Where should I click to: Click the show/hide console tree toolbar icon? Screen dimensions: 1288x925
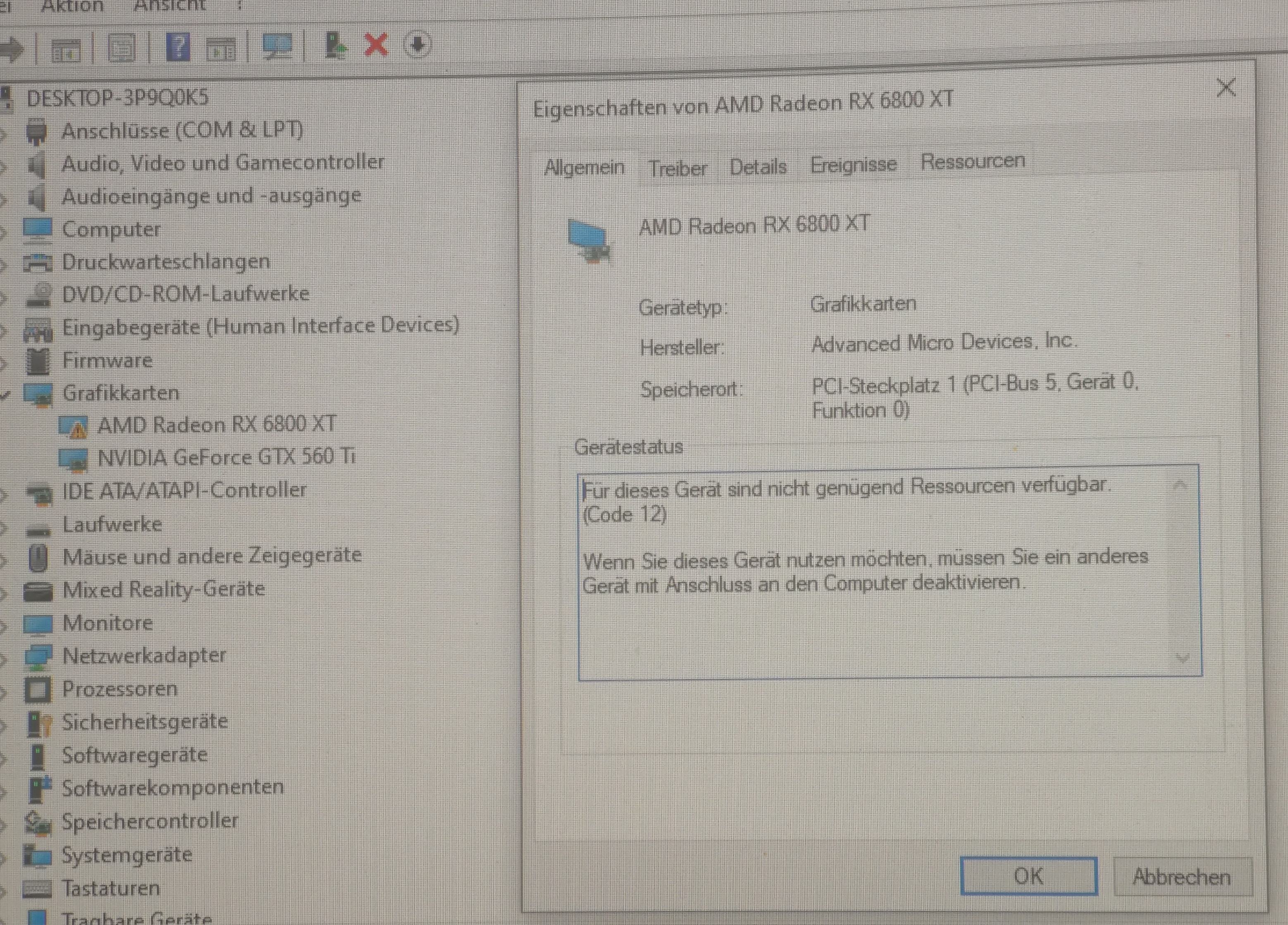click(66, 50)
